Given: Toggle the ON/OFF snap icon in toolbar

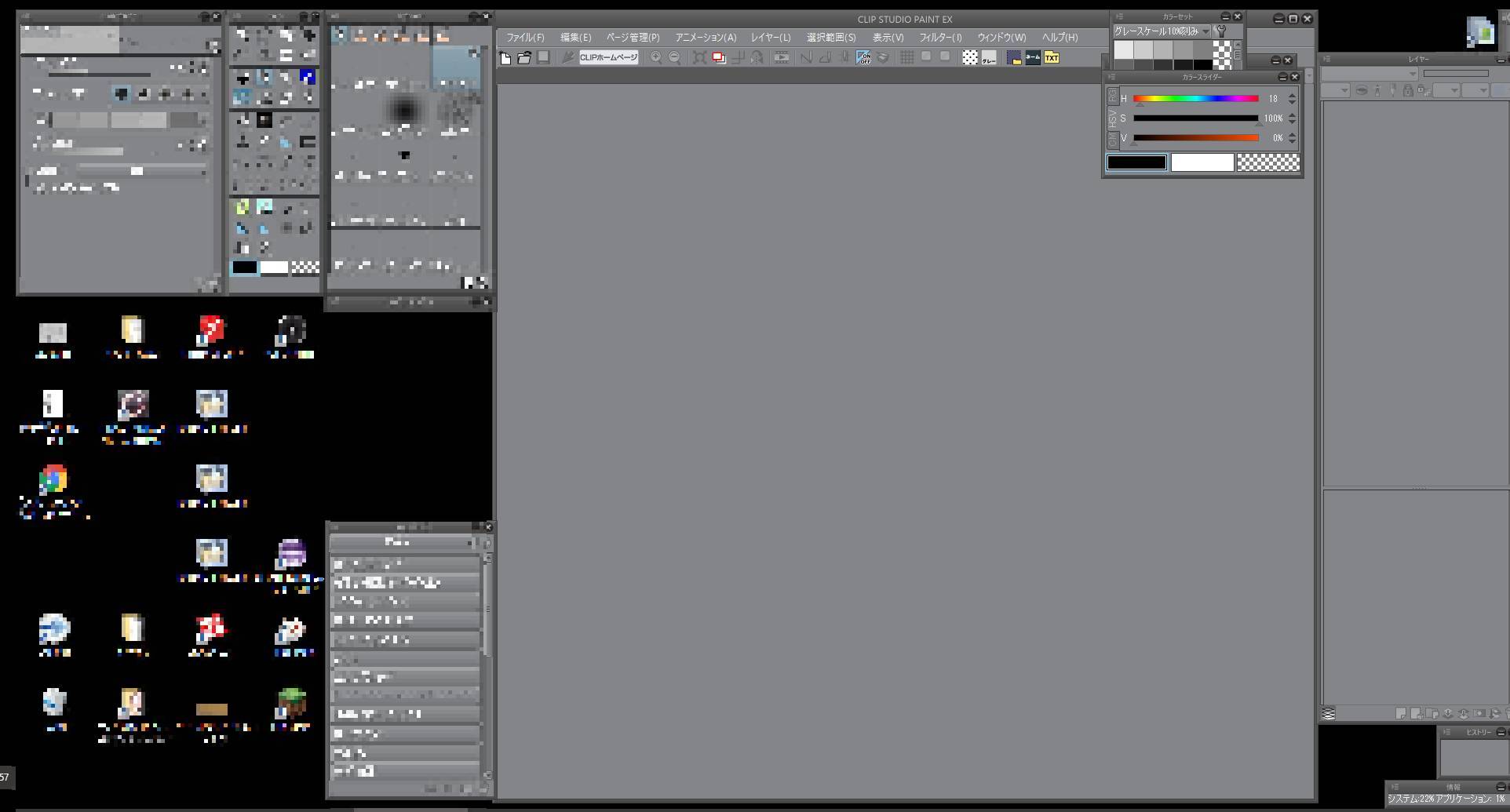Looking at the screenshot, I should (x=863, y=58).
